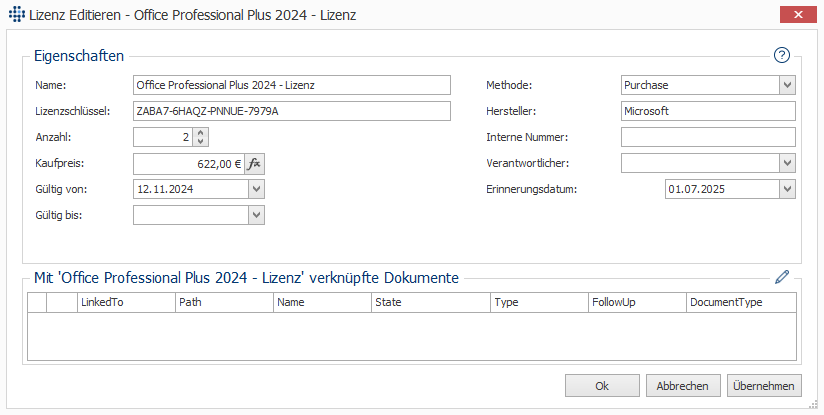Sort by the Path column header

[x=224, y=302]
